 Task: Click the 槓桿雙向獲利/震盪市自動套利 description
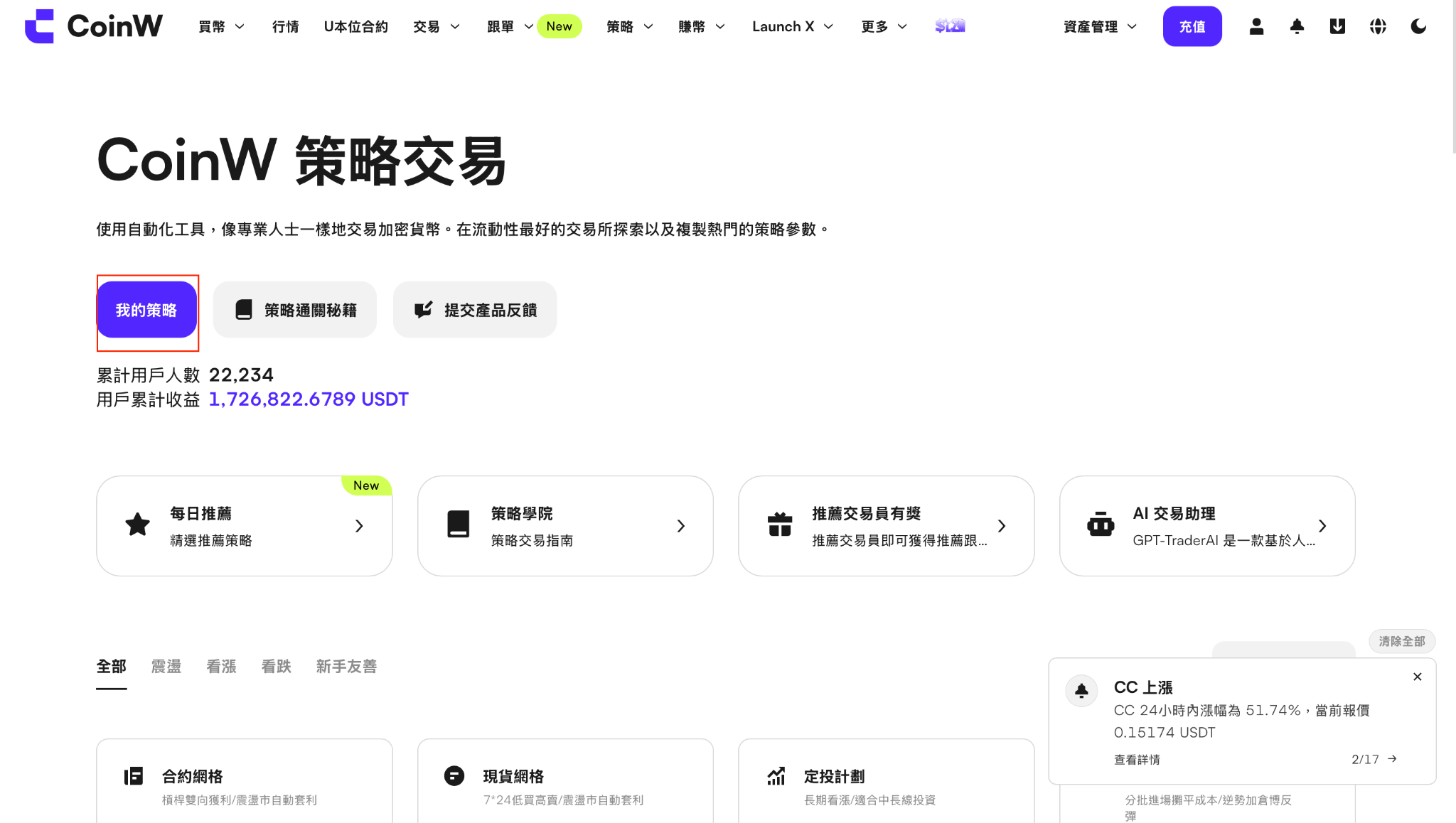click(x=240, y=800)
